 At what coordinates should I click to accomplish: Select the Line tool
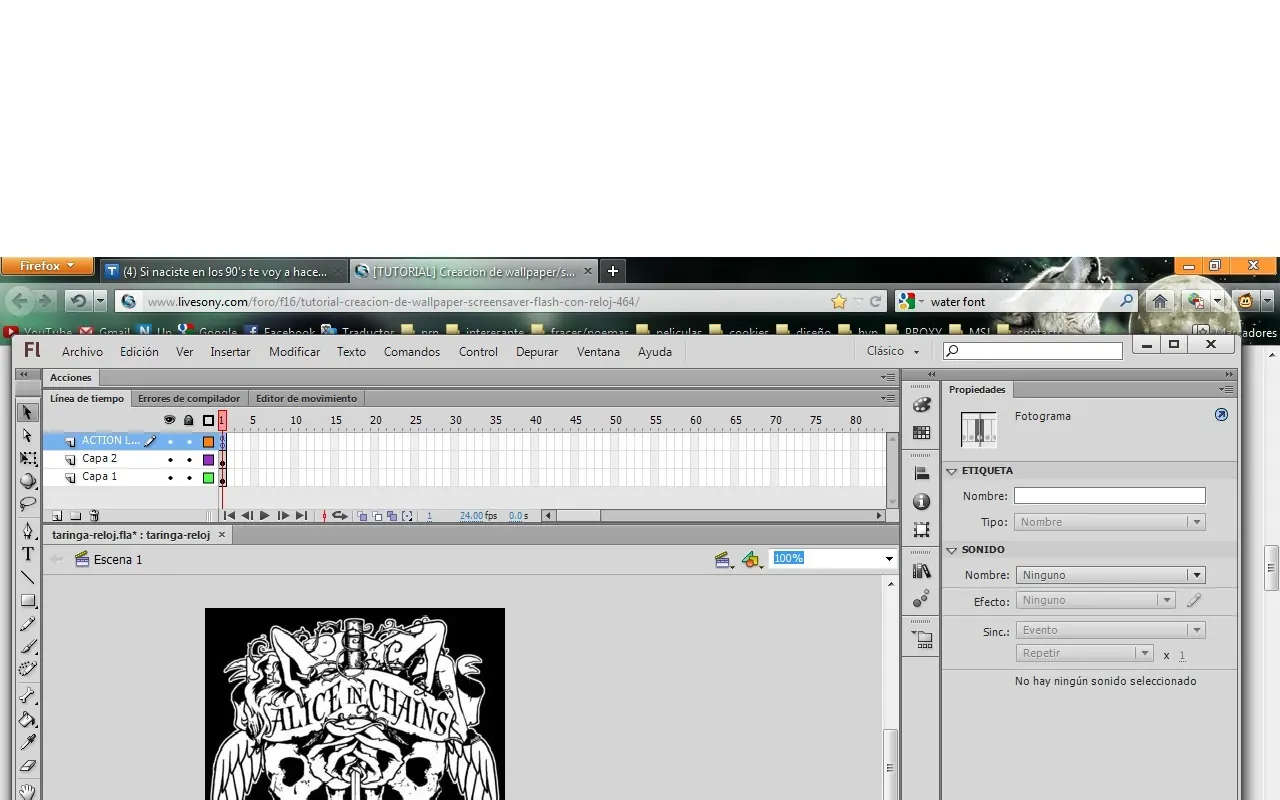(x=28, y=577)
